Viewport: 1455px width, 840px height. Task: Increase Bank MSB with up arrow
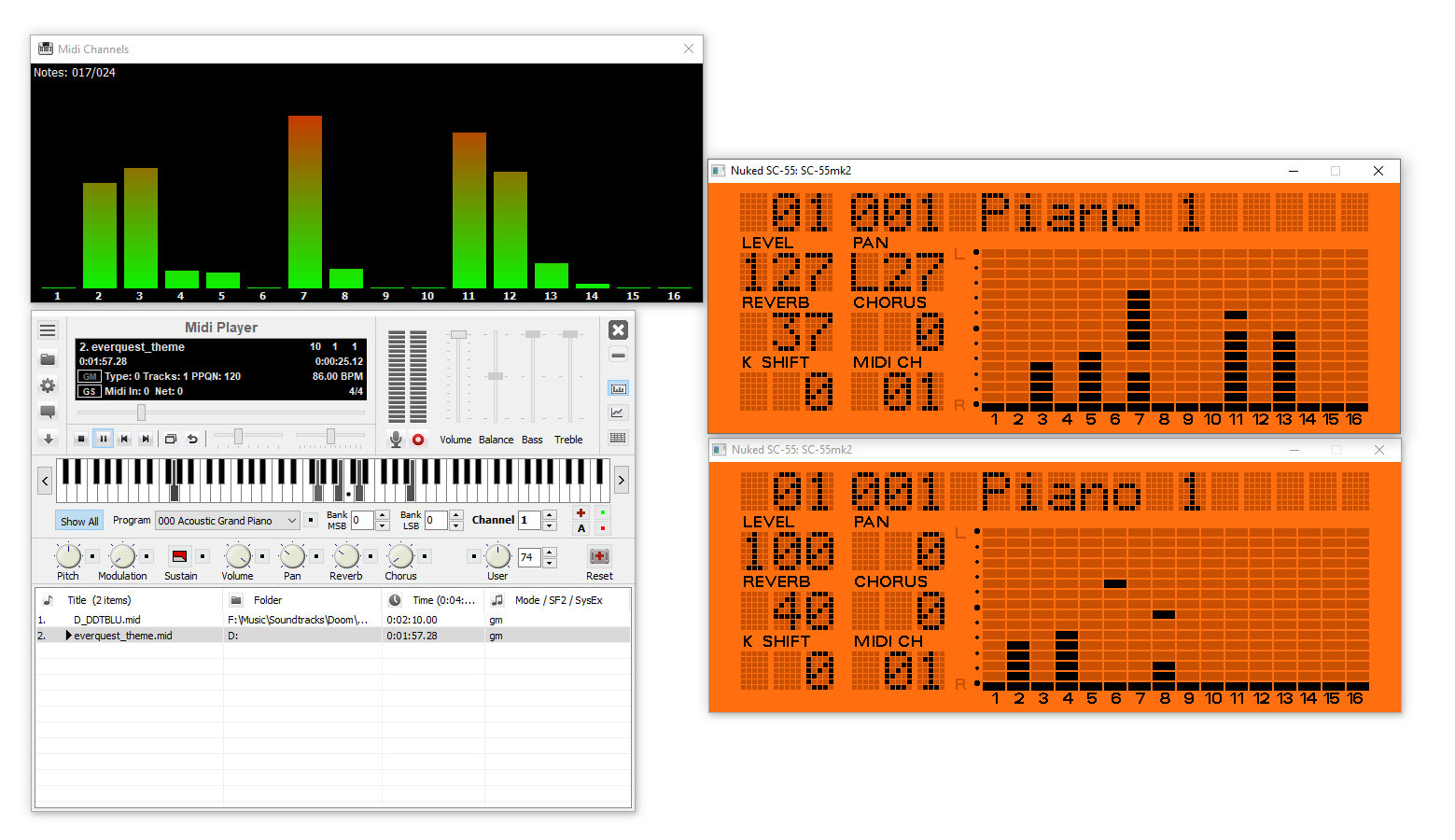(383, 515)
